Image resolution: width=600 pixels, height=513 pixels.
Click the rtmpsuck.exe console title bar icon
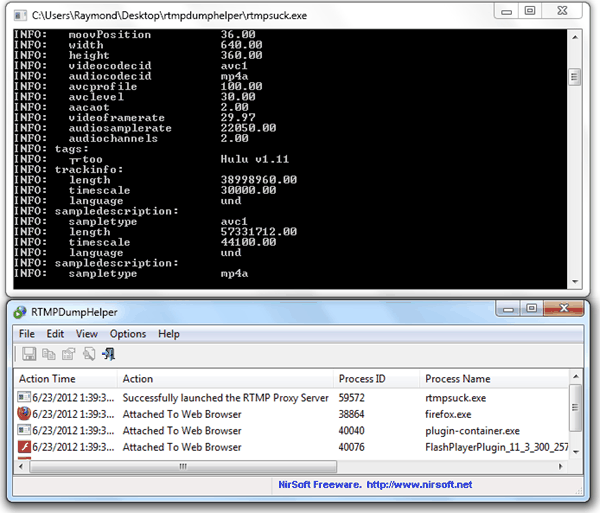pos(20,16)
